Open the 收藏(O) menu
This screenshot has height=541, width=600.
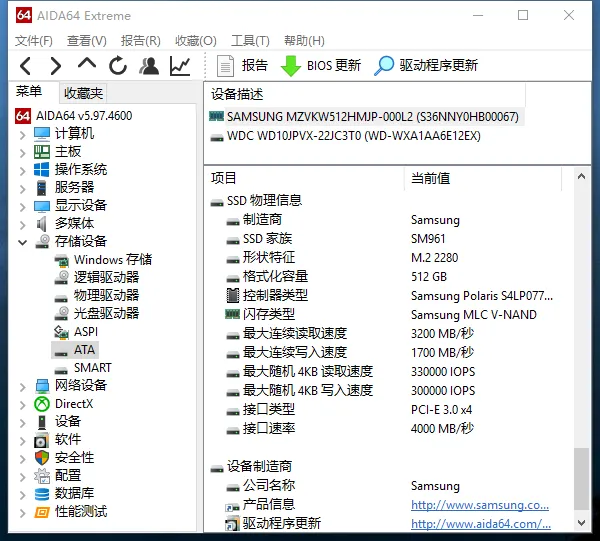(196, 41)
